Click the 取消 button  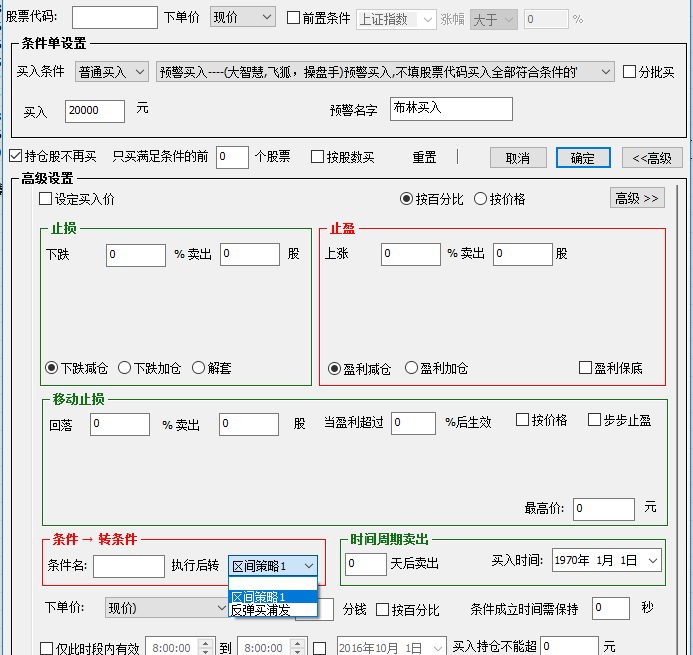(x=517, y=158)
